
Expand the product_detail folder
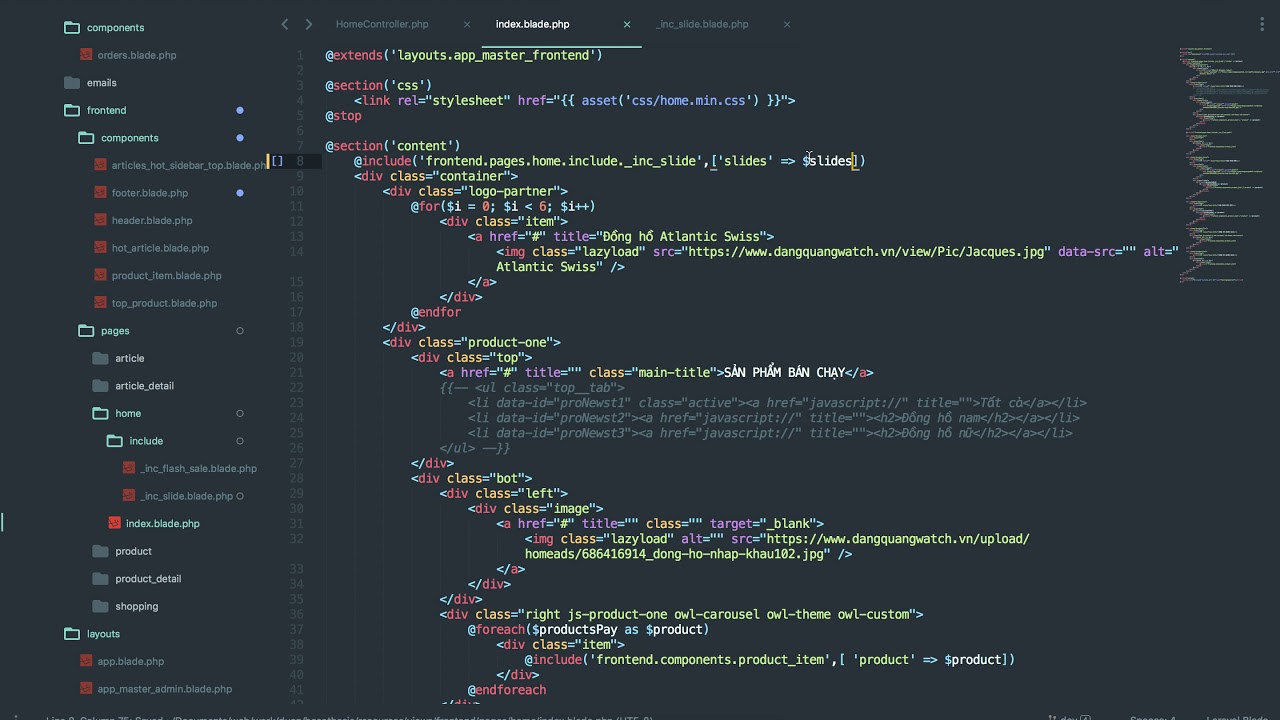point(100,578)
